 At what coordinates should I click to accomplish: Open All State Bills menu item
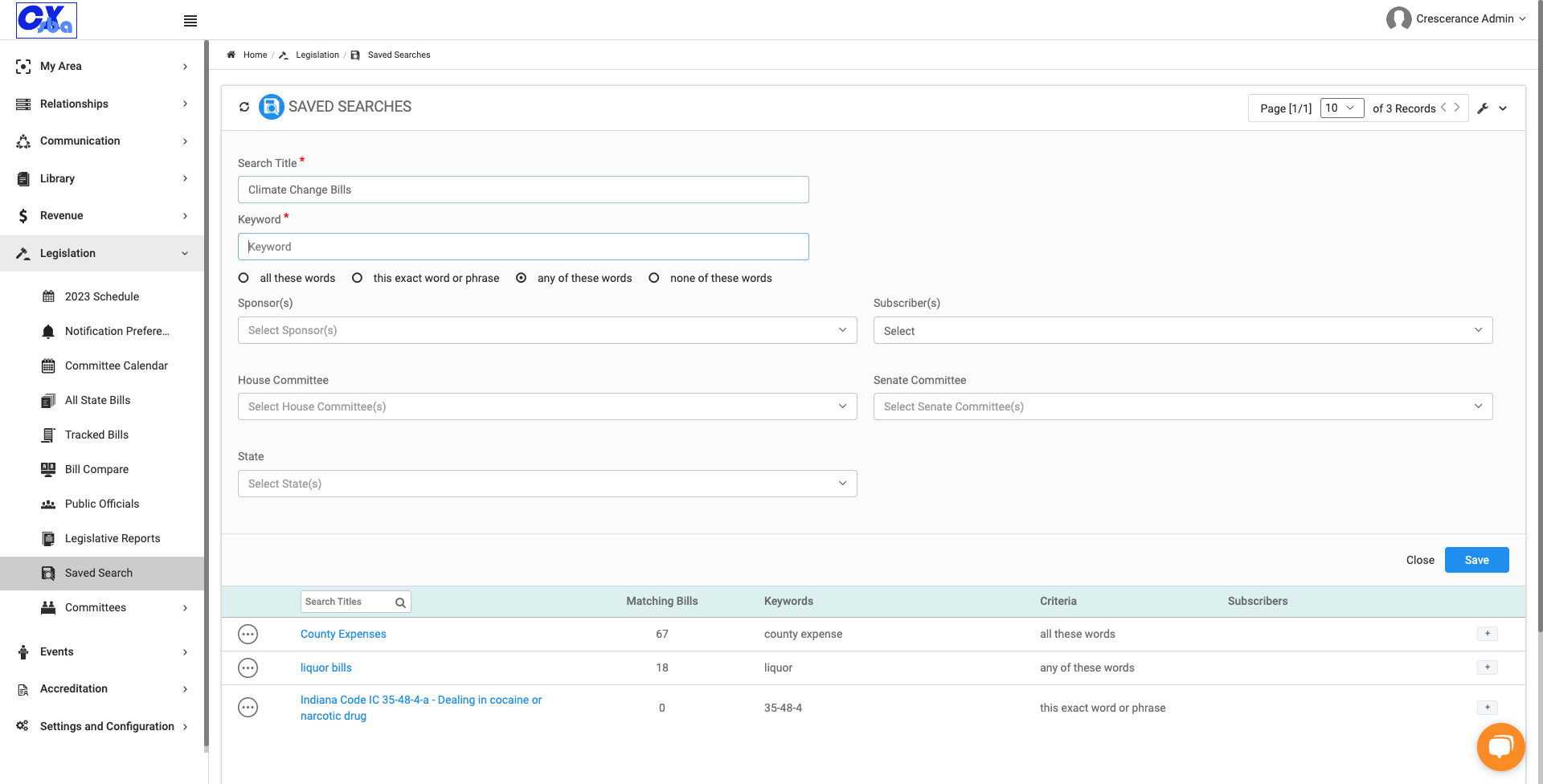coord(97,400)
